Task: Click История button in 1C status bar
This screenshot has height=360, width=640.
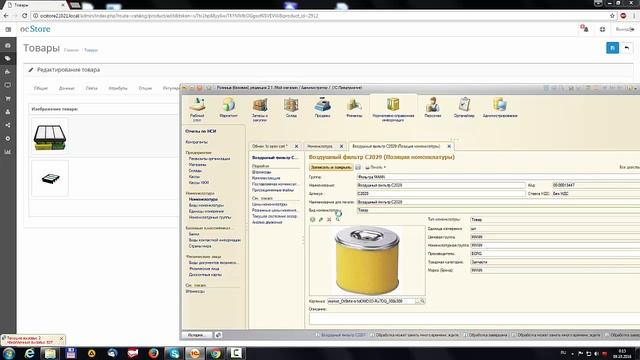Action: click(x=197, y=335)
